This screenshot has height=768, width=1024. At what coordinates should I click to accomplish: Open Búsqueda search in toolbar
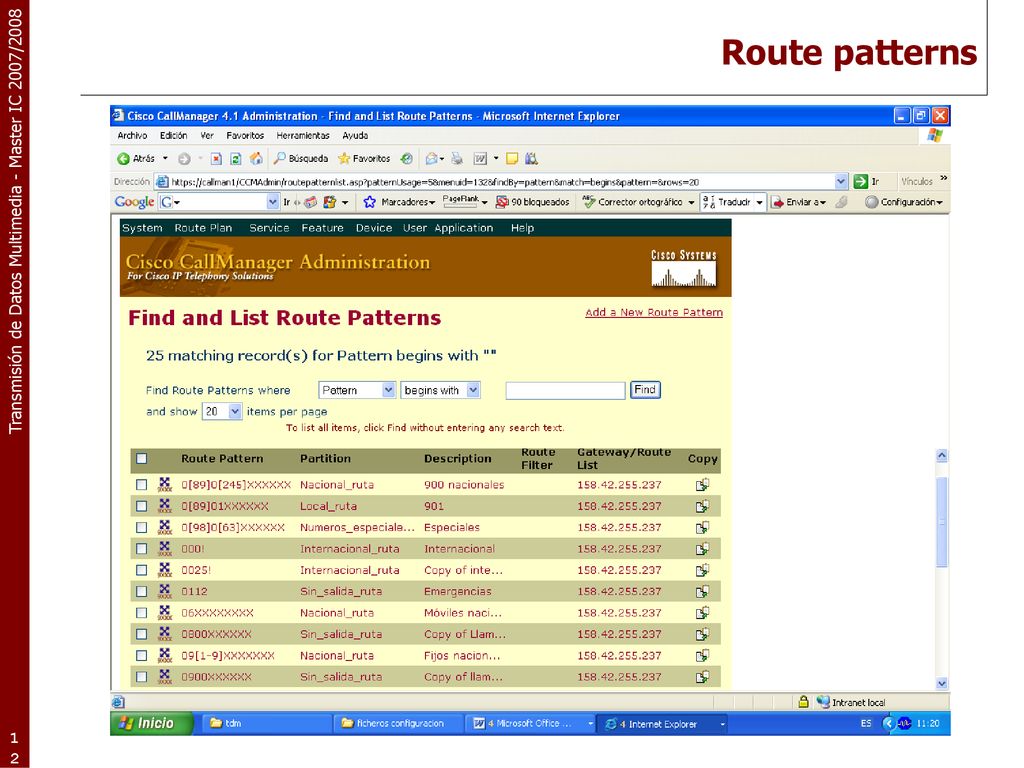(300, 159)
